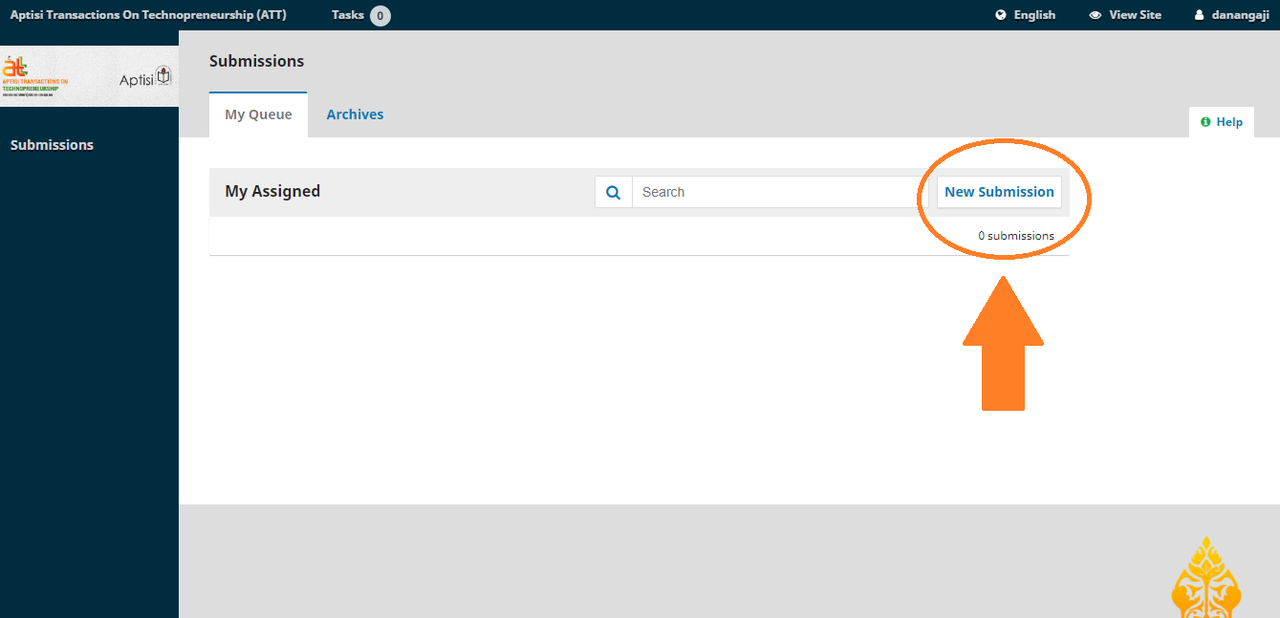Click the eye icon beside View Site
The width and height of the screenshot is (1280, 618).
1095,15
